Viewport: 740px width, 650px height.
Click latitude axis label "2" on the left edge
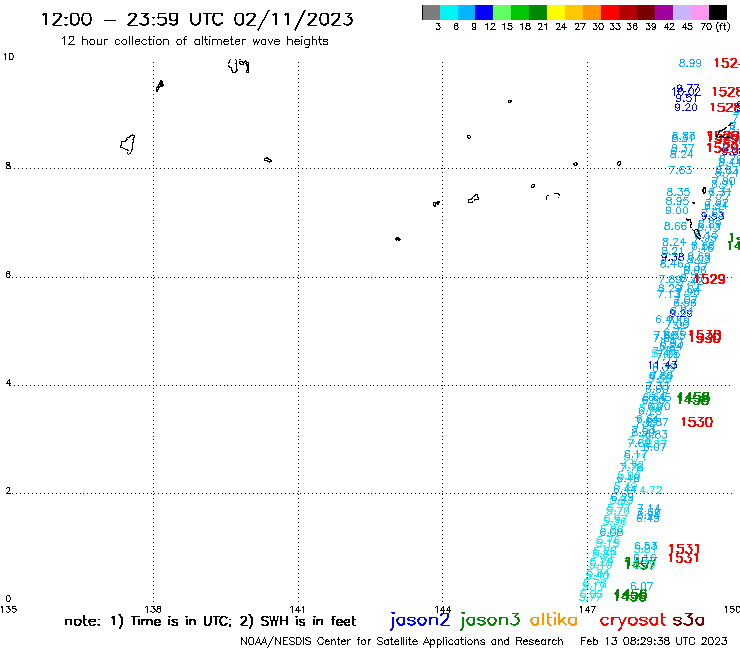click(x=8, y=491)
